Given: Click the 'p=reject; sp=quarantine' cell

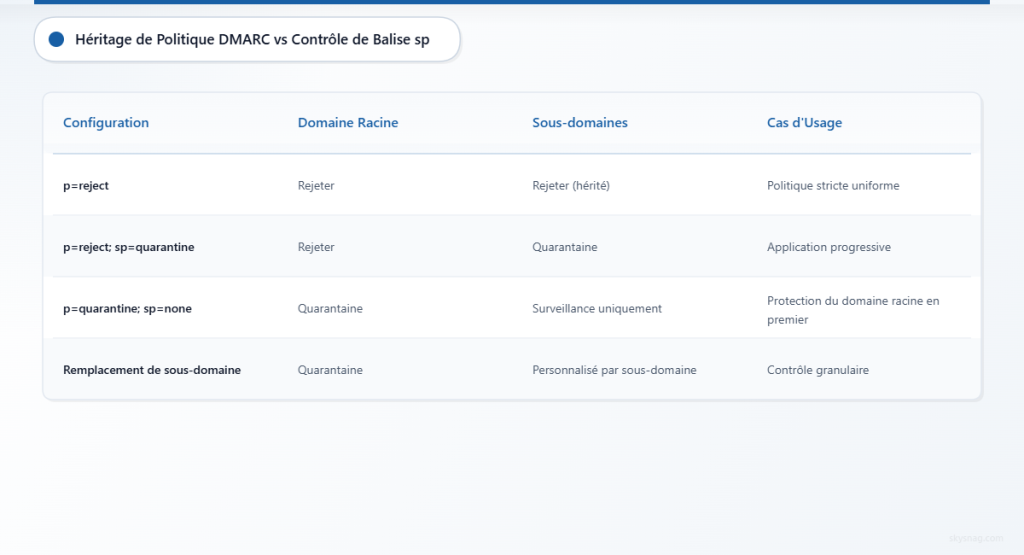Looking at the screenshot, I should tap(129, 247).
